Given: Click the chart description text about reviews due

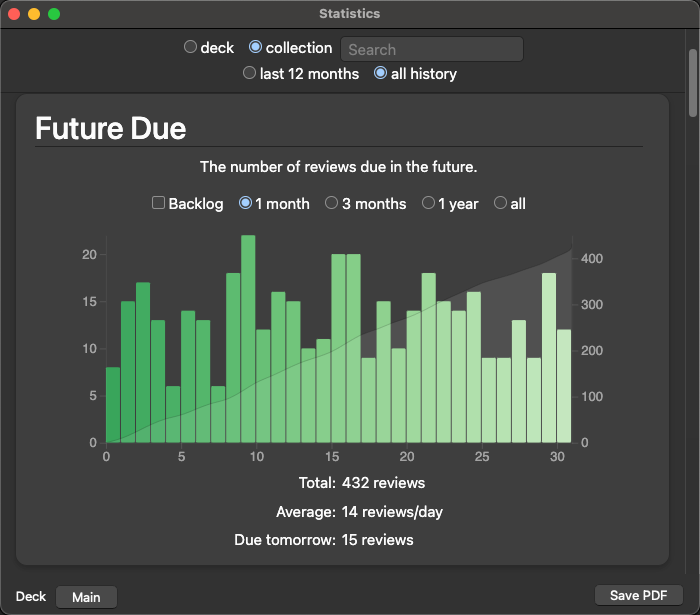Looking at the screenshot, I should coord(338,167).
